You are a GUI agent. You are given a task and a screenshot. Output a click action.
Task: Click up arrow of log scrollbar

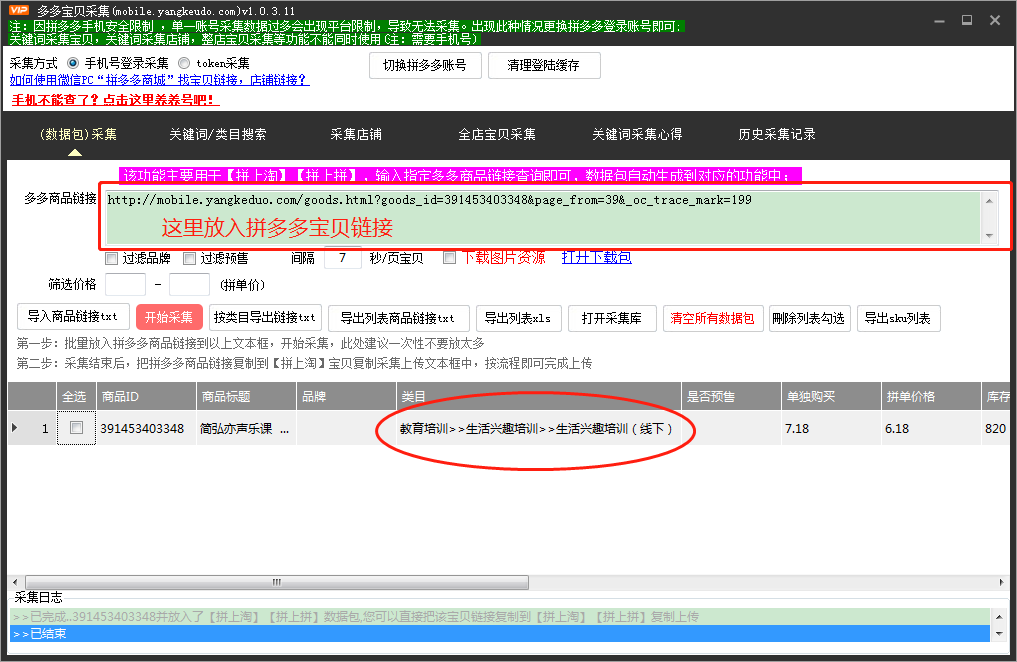point(999,617)
